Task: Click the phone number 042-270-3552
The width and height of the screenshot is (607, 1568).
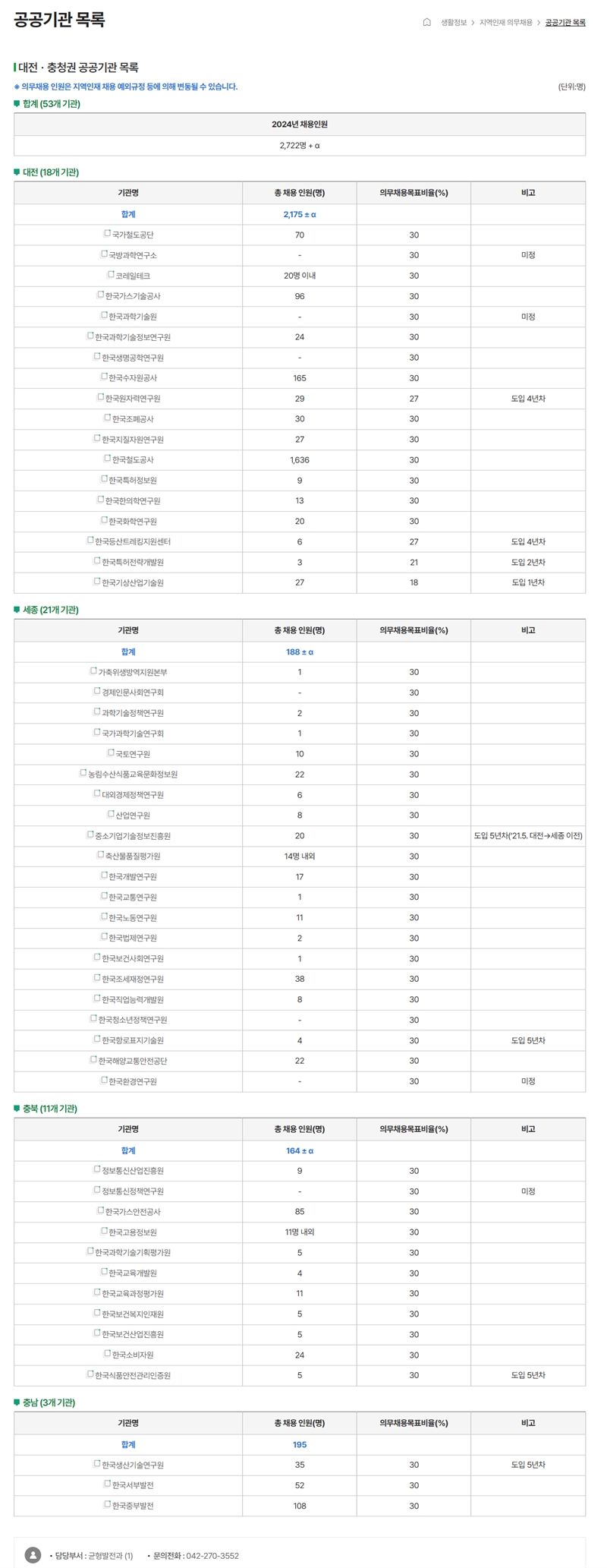Action: tap(212, 1556)
